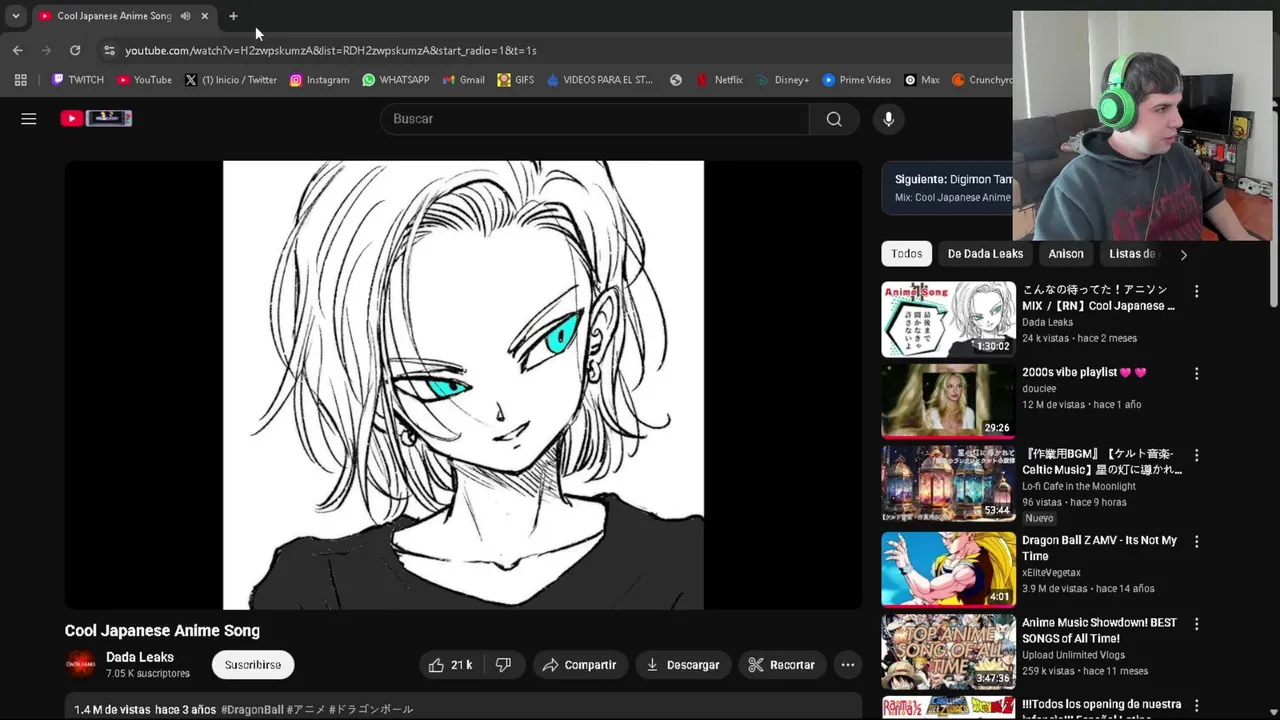Open Dragon Ball Z AMV thumbnail
The image size is (1280, 720).
(948, 570)
